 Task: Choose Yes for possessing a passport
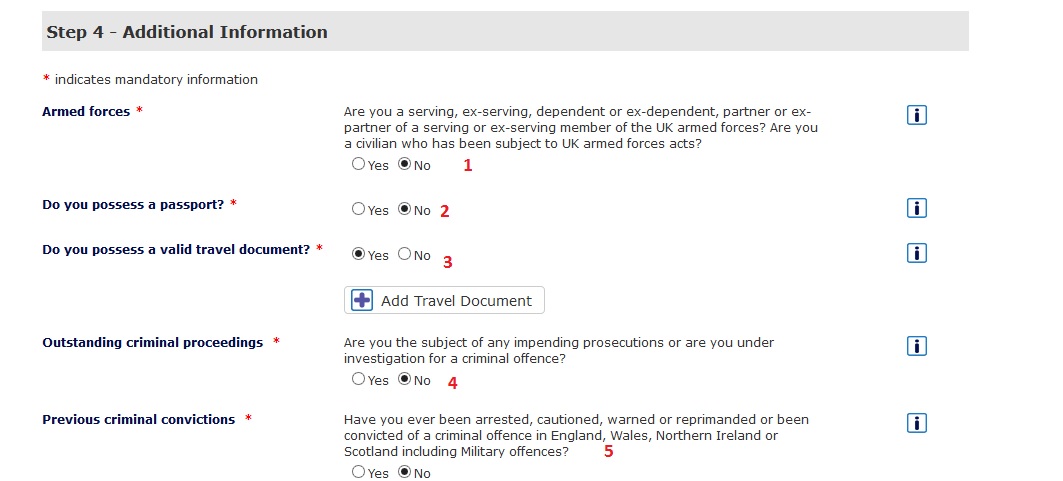click(358, 210)
